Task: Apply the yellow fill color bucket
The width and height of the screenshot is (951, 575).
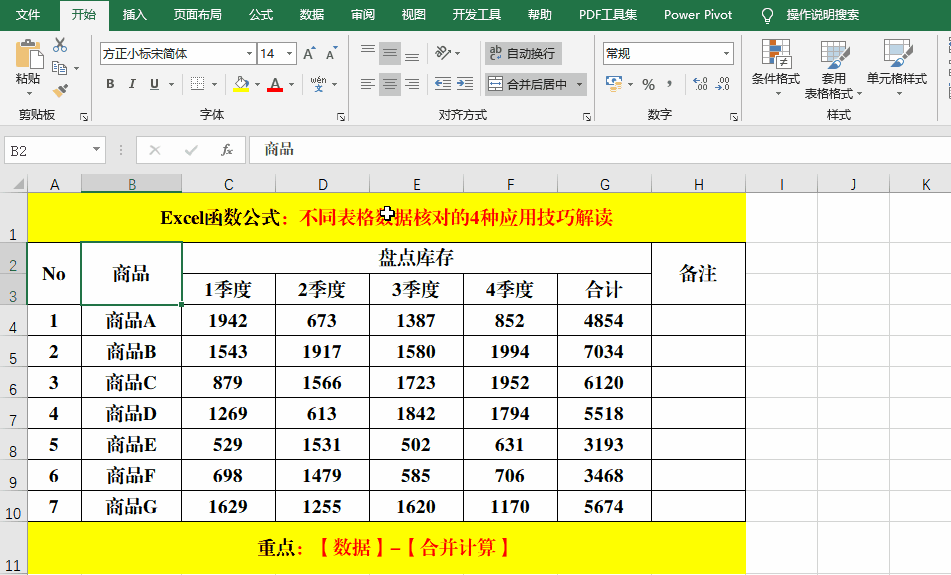Action: coord(241,84)
